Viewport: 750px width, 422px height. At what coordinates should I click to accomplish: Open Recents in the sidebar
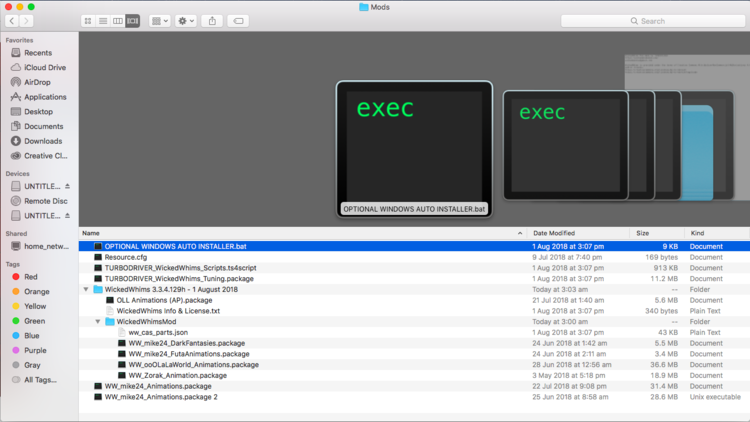(x=38, y=53)
